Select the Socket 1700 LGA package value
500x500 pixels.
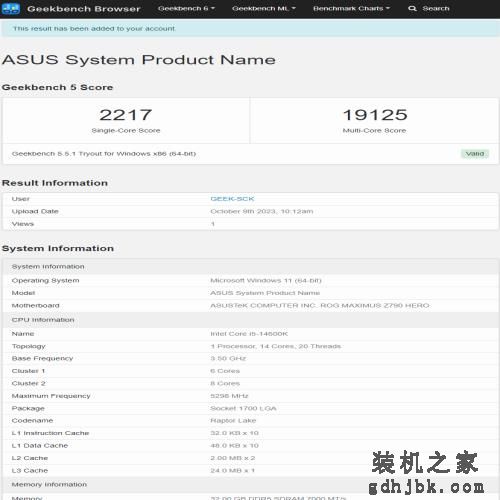[243, 408]
